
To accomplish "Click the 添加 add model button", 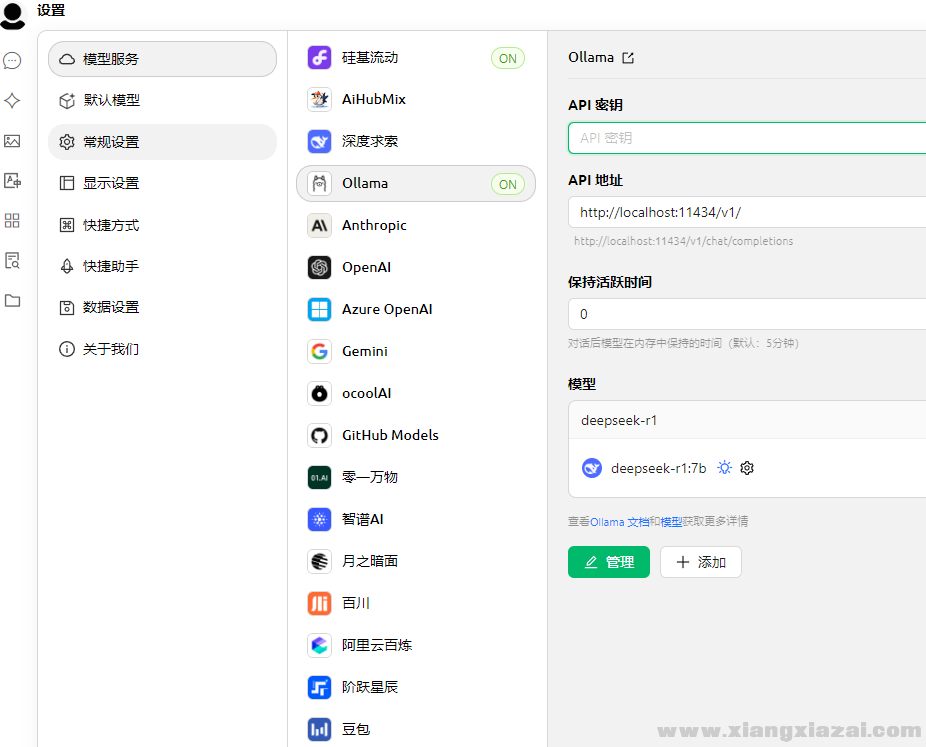I will 701,562.
